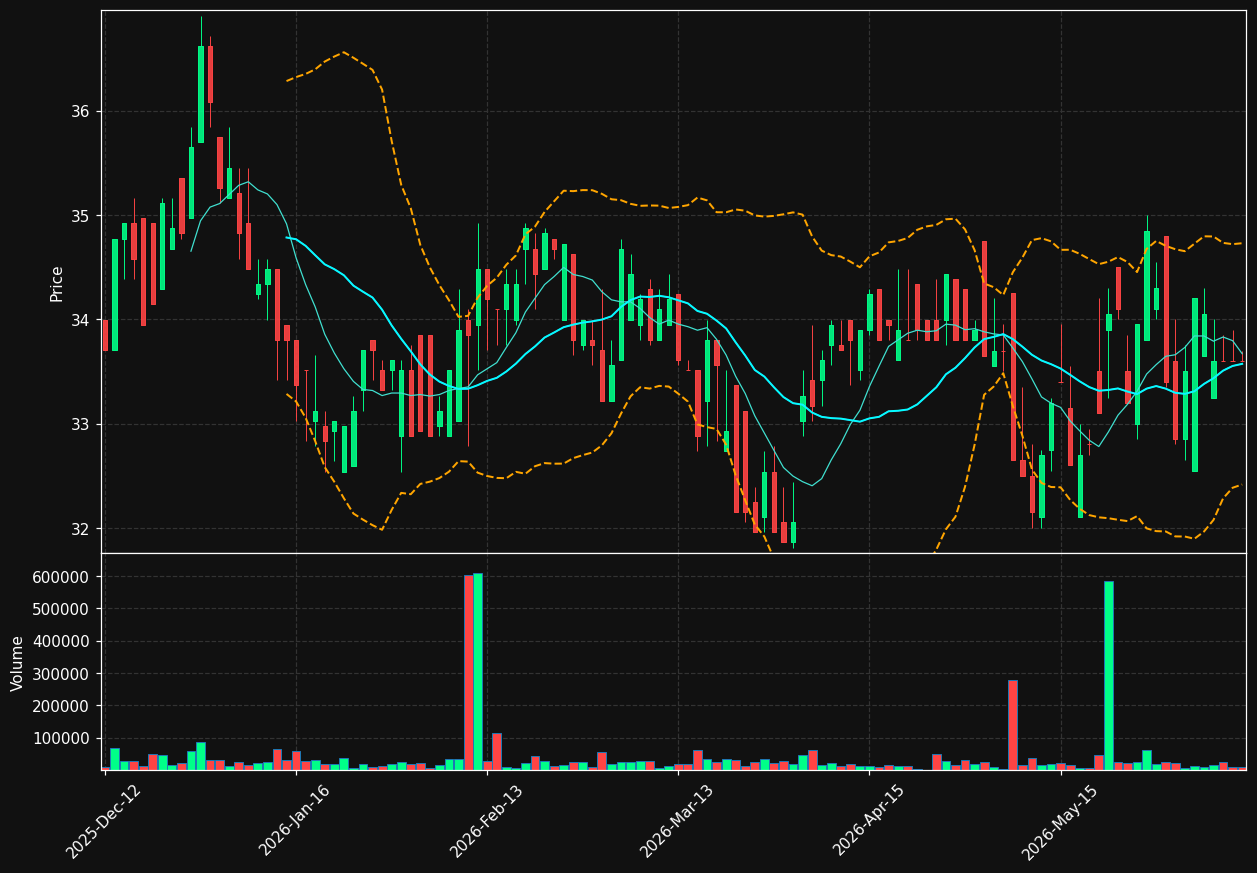Select the 34 price axis label
1257x873 pixels.
click(78, 320)
